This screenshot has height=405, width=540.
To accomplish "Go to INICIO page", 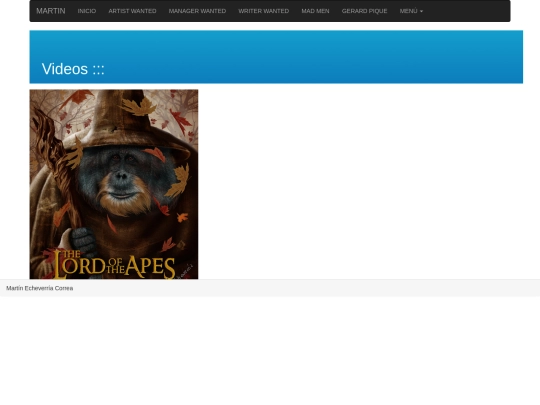I will pos(87,11).
